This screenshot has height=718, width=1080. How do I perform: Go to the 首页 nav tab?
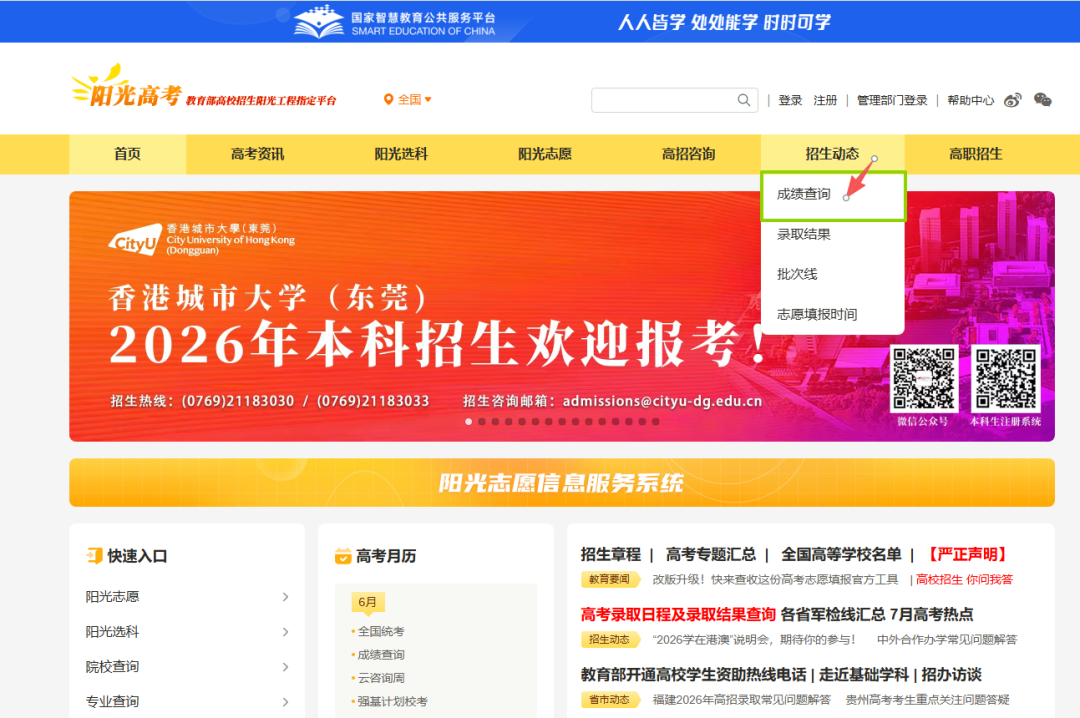click(127, 154)
